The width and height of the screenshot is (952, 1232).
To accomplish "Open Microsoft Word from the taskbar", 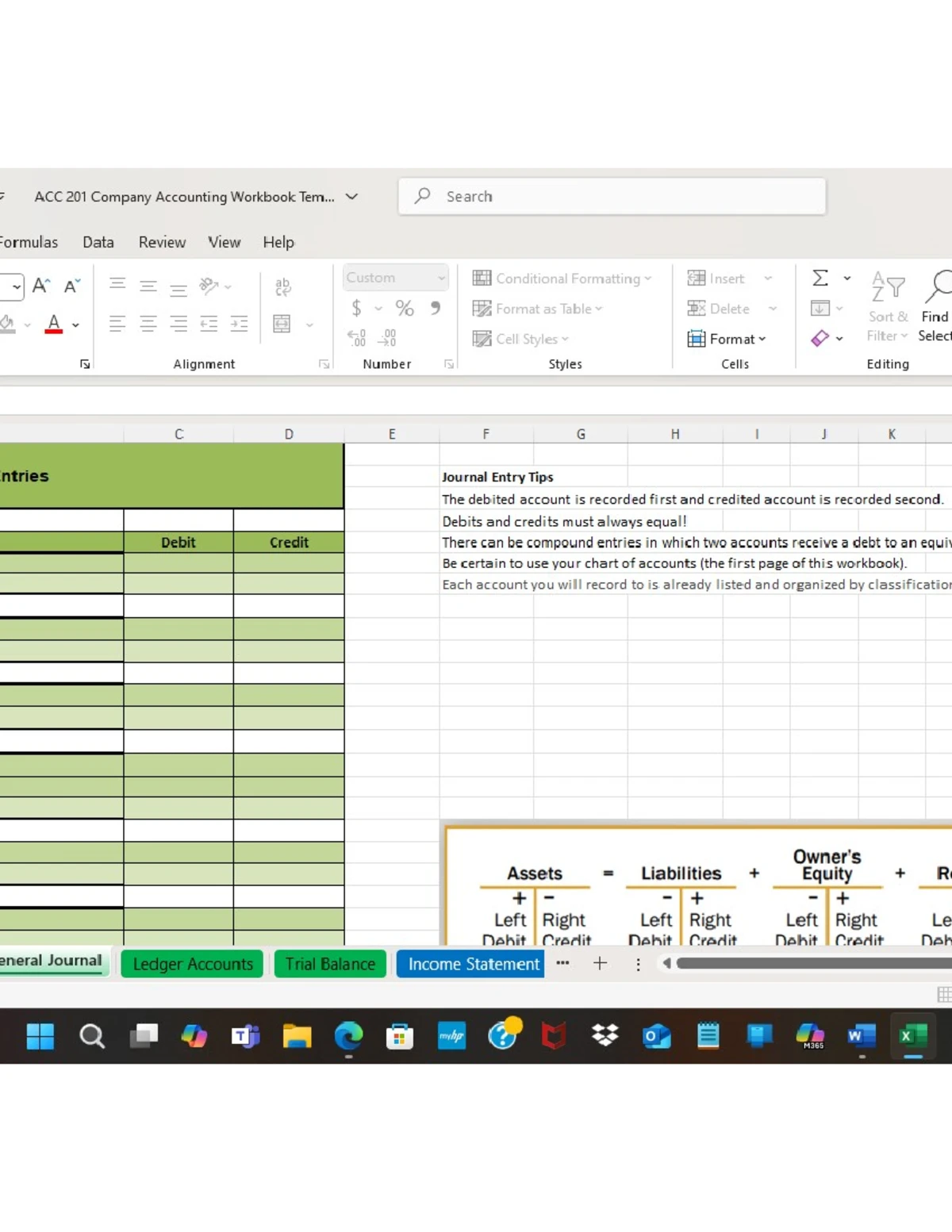I will coord(861,1036).
